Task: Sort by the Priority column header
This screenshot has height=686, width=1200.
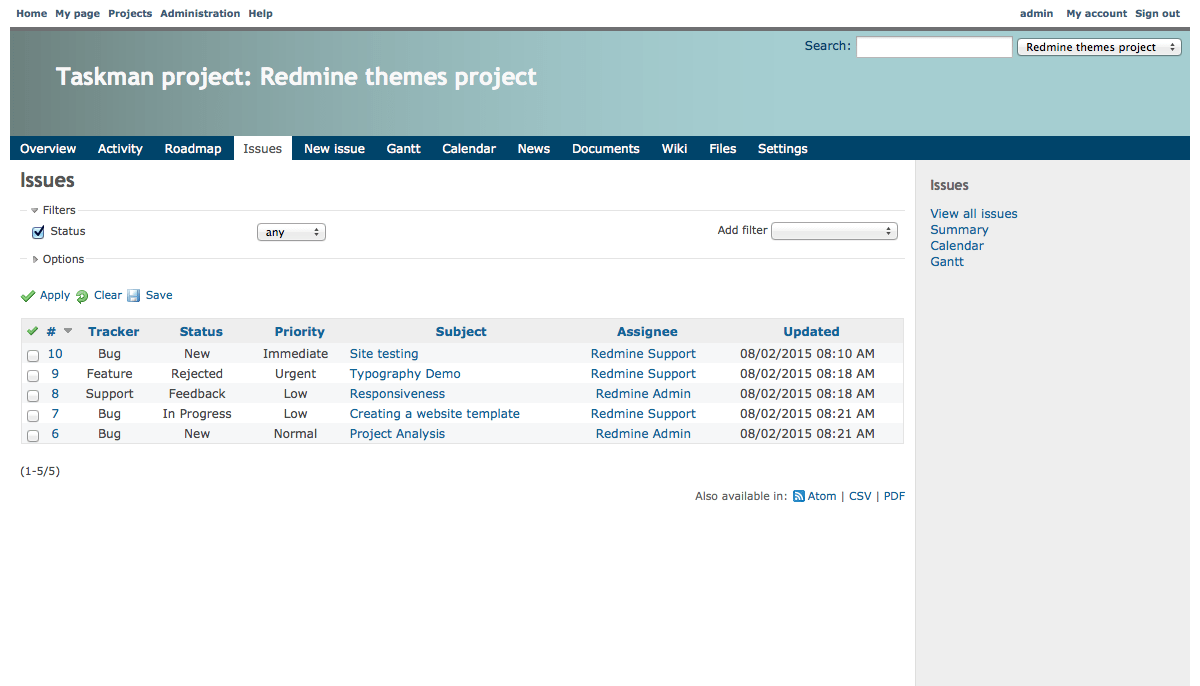Action: [x=300, y=332]
